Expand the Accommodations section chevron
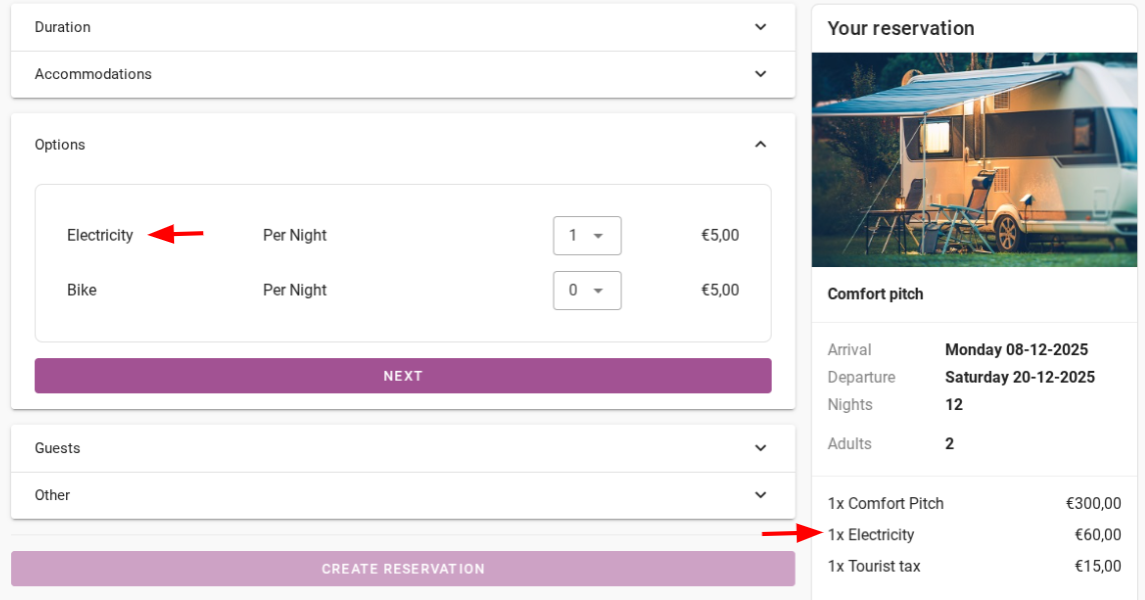Image resolution: width=1145 pixels, height=600 pixels. pyautogui.click(x=760, y=74)
